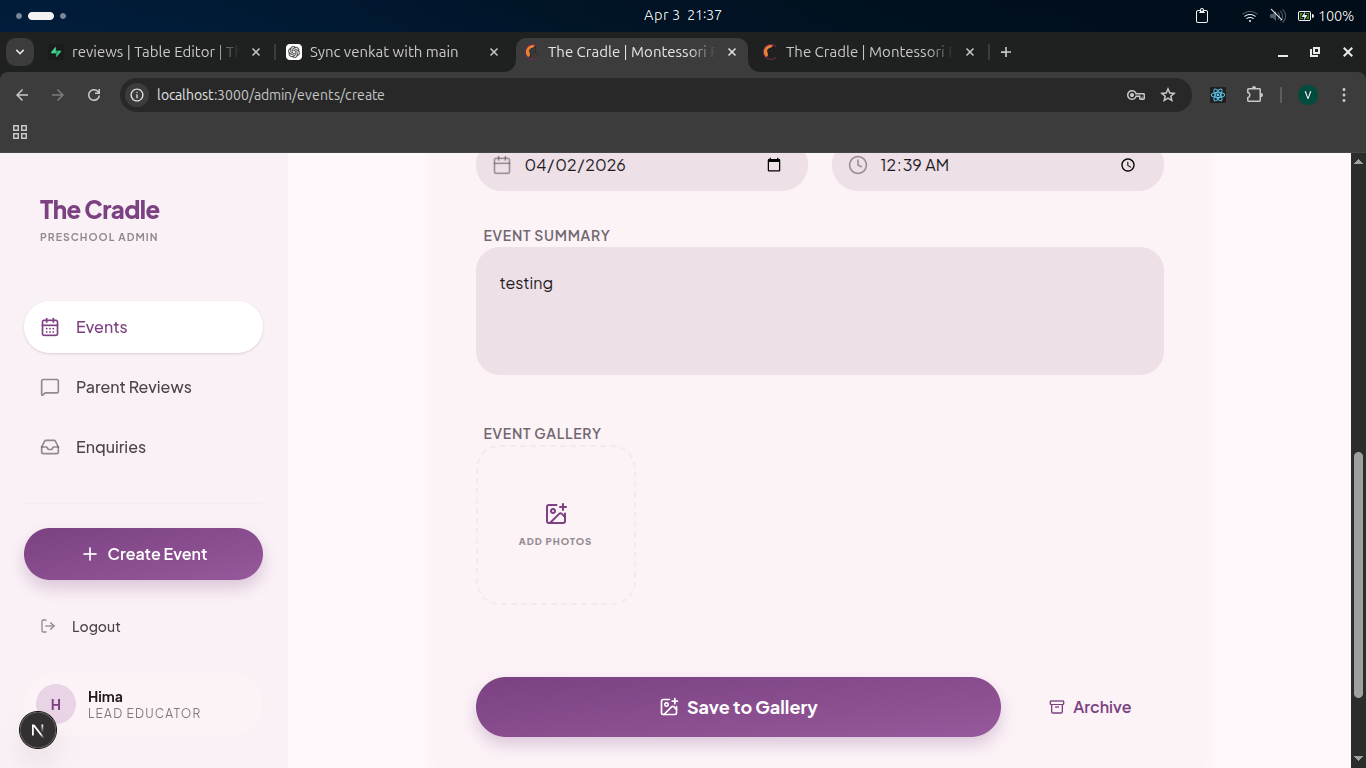Expand the tab search dropdown arrow
The image size is (1366, 768).
click(x=19, y=52)
